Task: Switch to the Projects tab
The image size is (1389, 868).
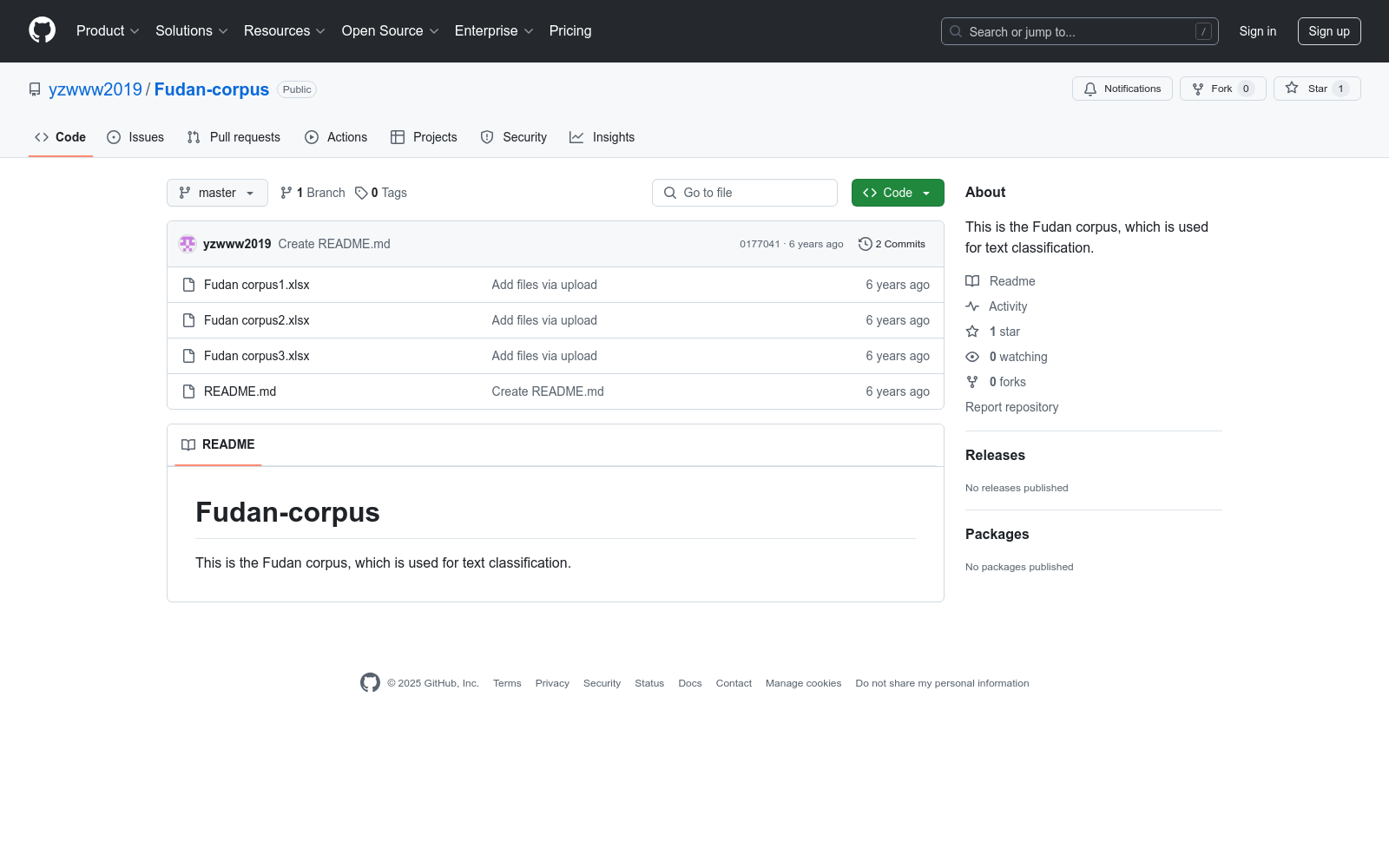Action: pos(424,137)
